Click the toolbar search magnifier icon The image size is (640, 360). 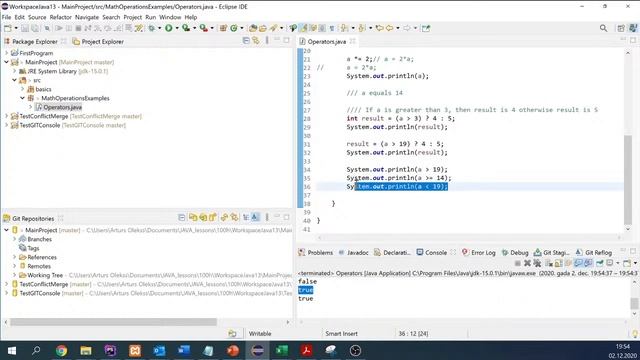pos(603,28)
